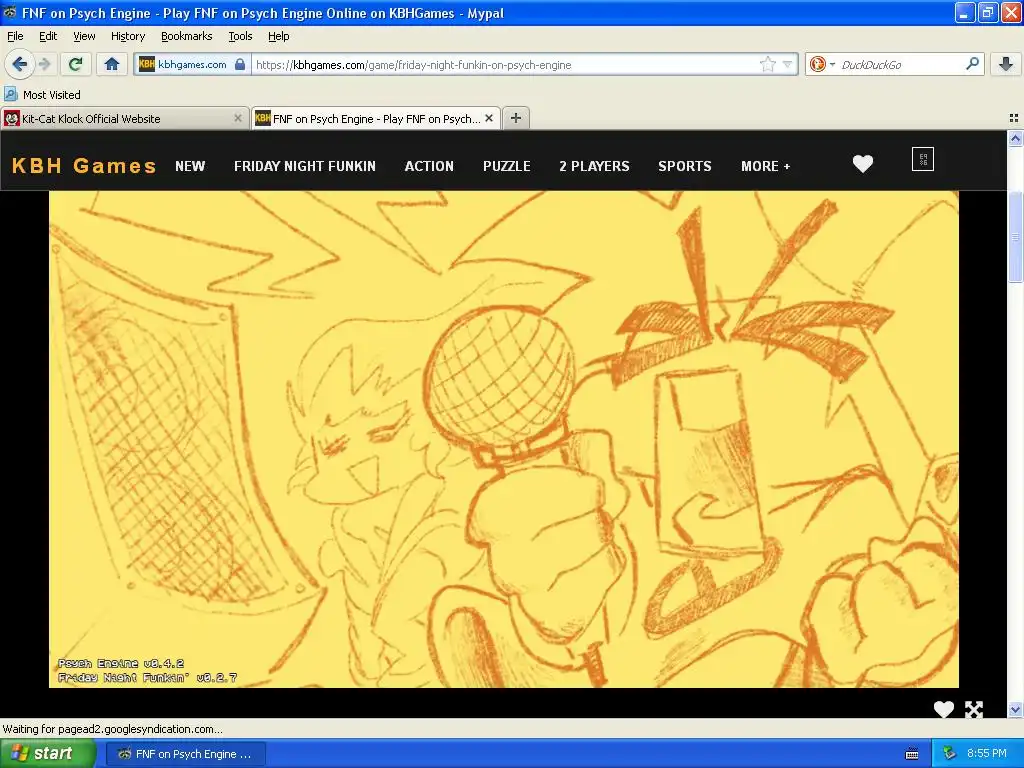Viewport: 1024px width, 768px height.
Task: Click the Psych Engine v0.4.2 version text
Action: [121, 664]
